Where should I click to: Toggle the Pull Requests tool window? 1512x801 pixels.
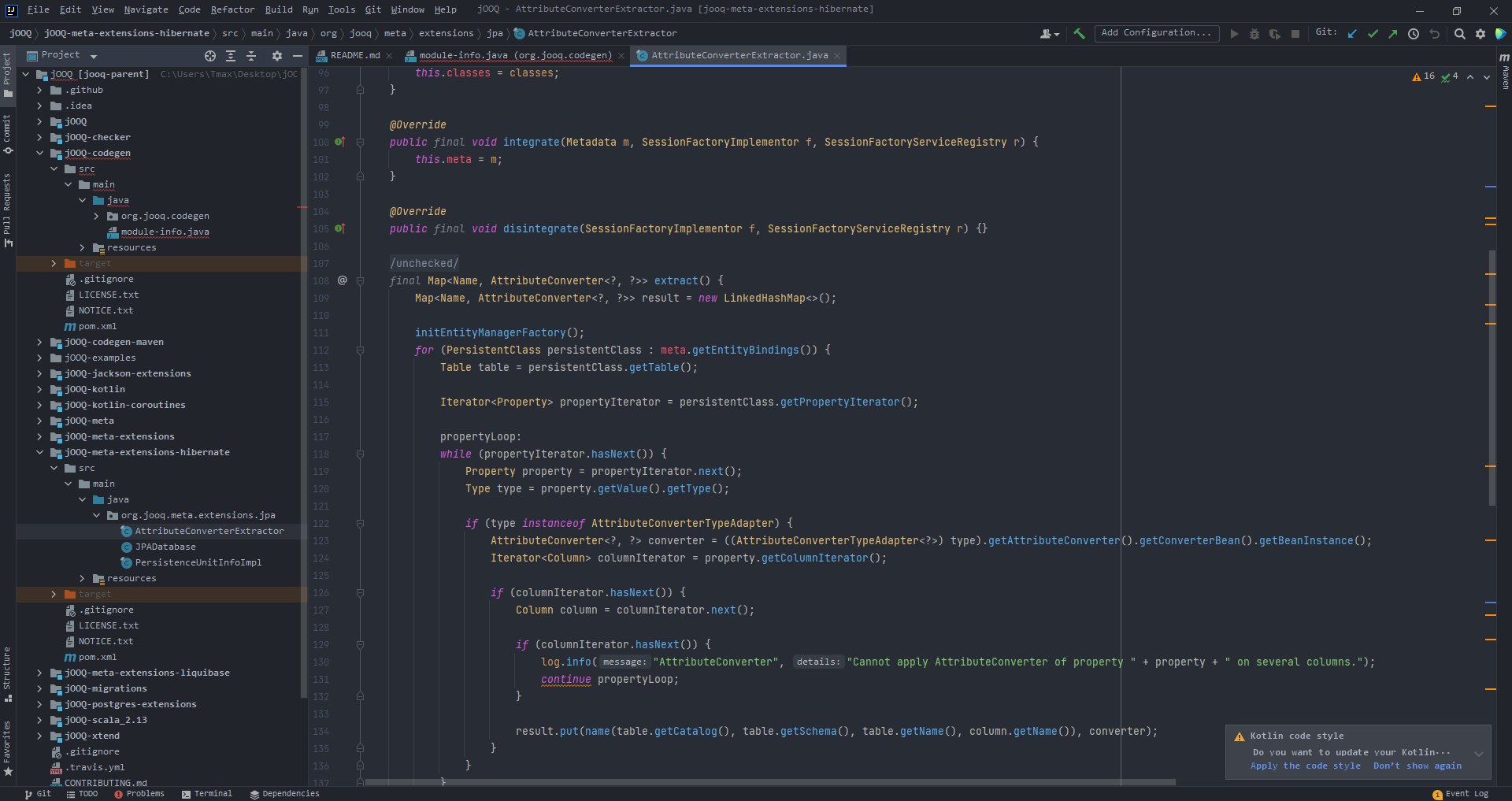tap(7, 210)
